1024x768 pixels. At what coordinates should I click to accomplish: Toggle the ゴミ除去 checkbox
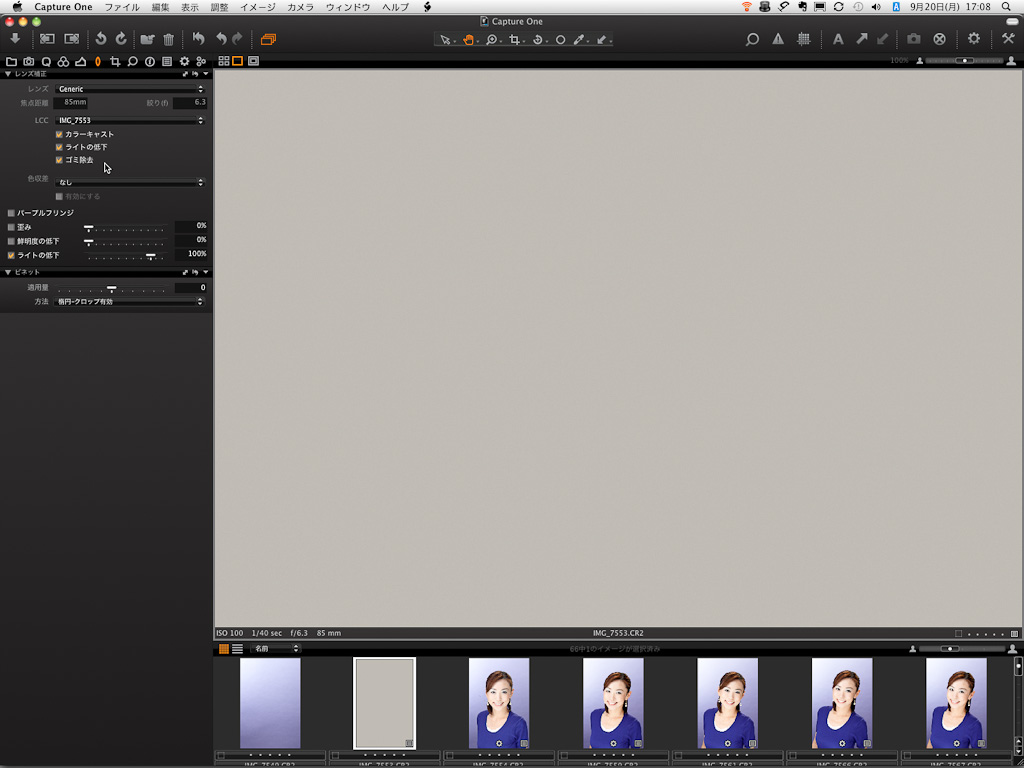[60, 160]
